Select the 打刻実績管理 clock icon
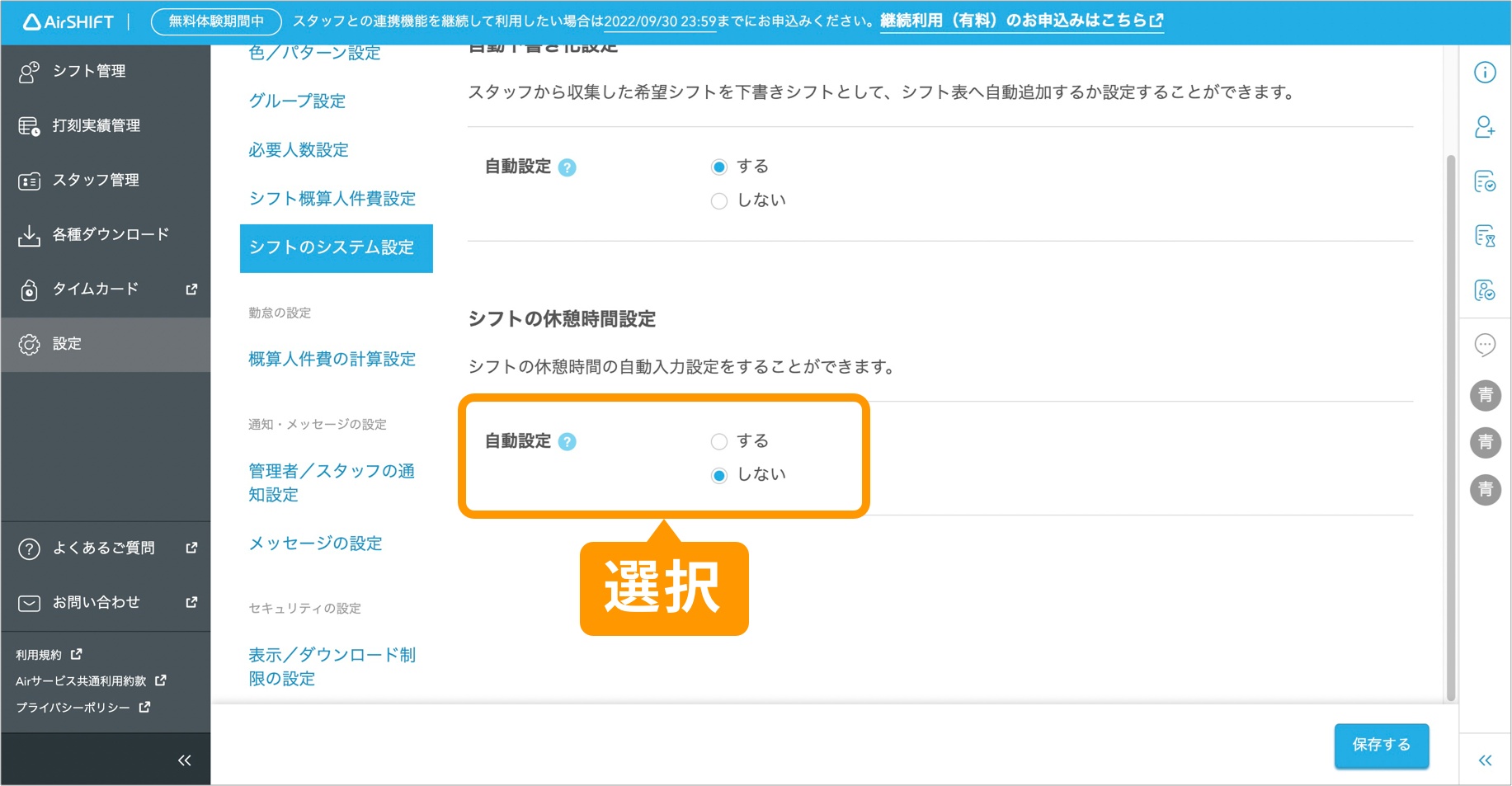The width and height of the screenshot is (1512, 786). pyautogui.click(x=30, y=125)
